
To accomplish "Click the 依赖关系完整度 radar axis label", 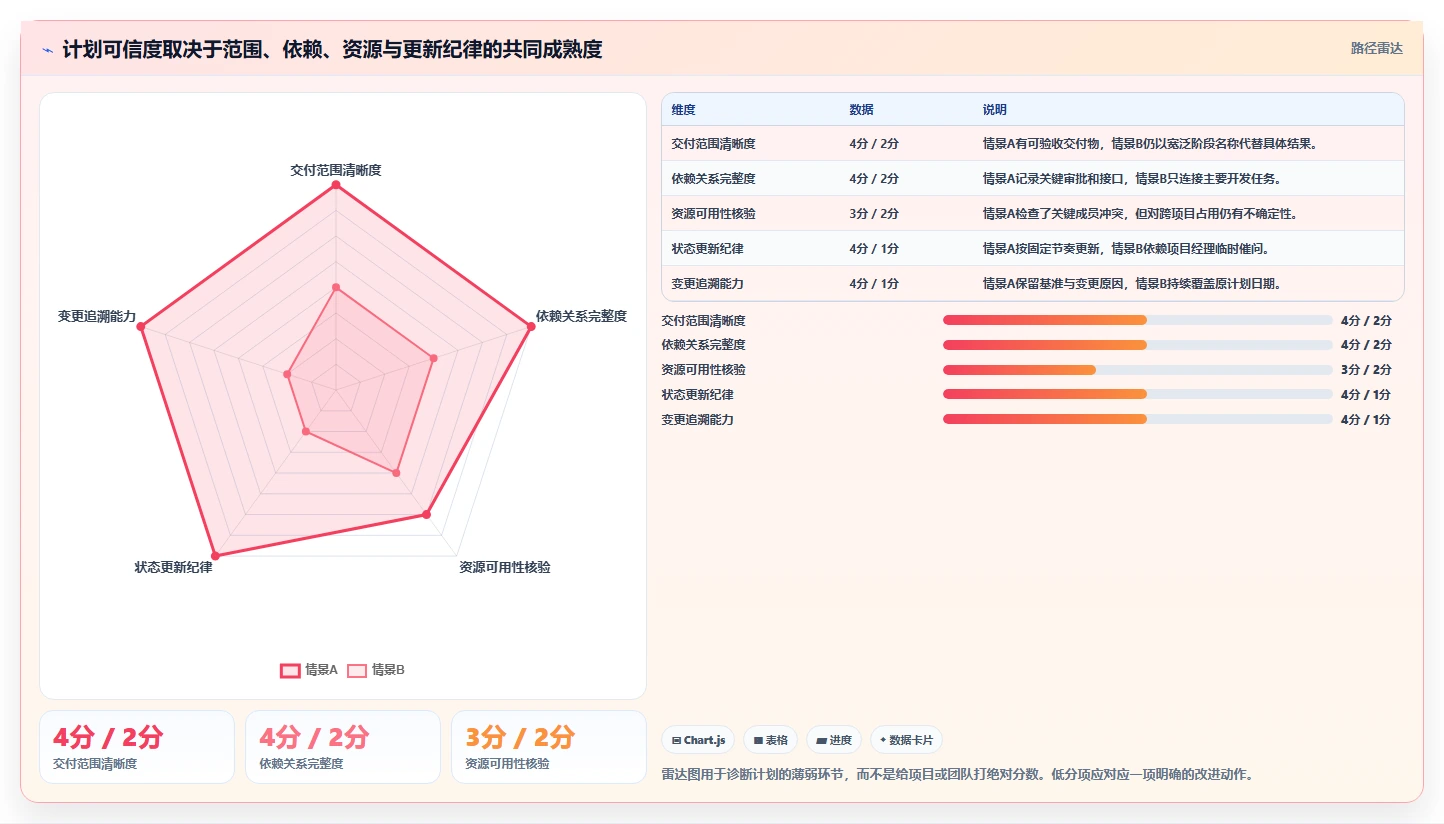I will point(581,316).
